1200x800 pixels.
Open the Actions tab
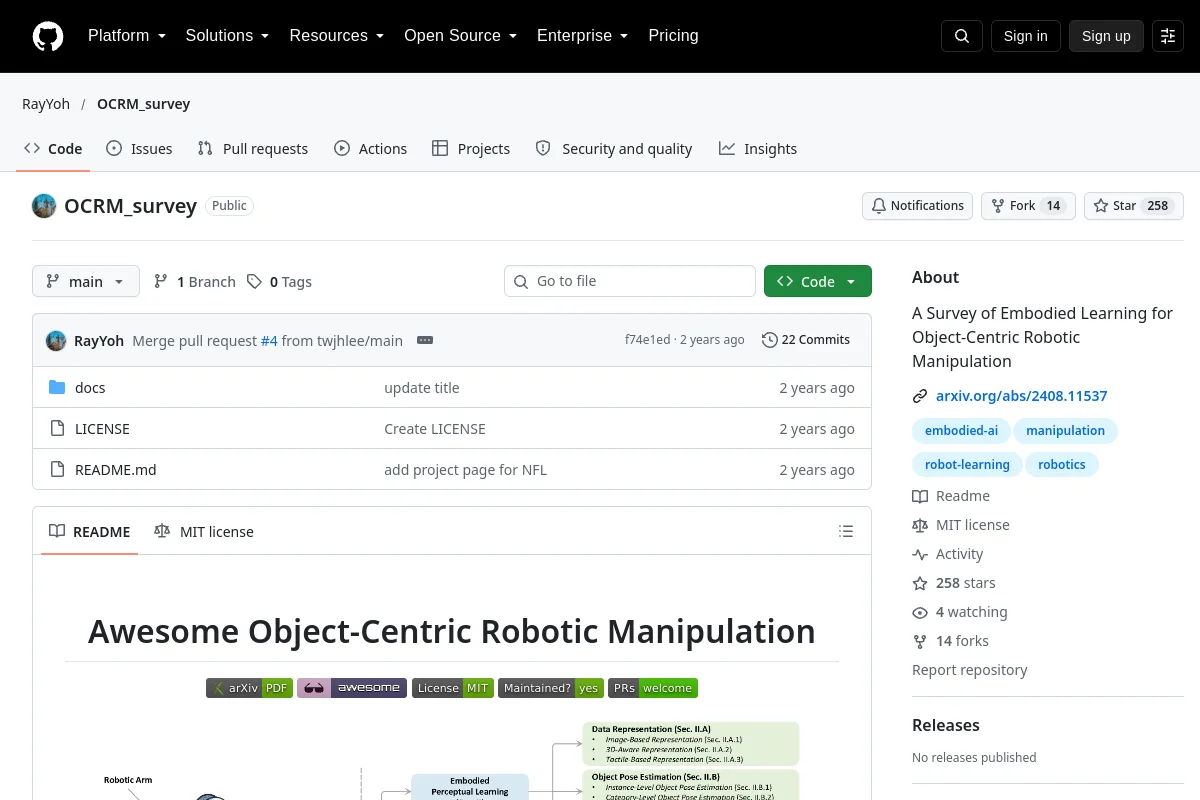pos(370,149)
